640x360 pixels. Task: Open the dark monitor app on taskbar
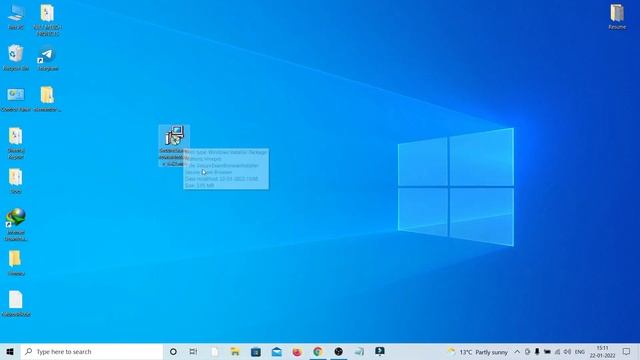pos(380,351)
